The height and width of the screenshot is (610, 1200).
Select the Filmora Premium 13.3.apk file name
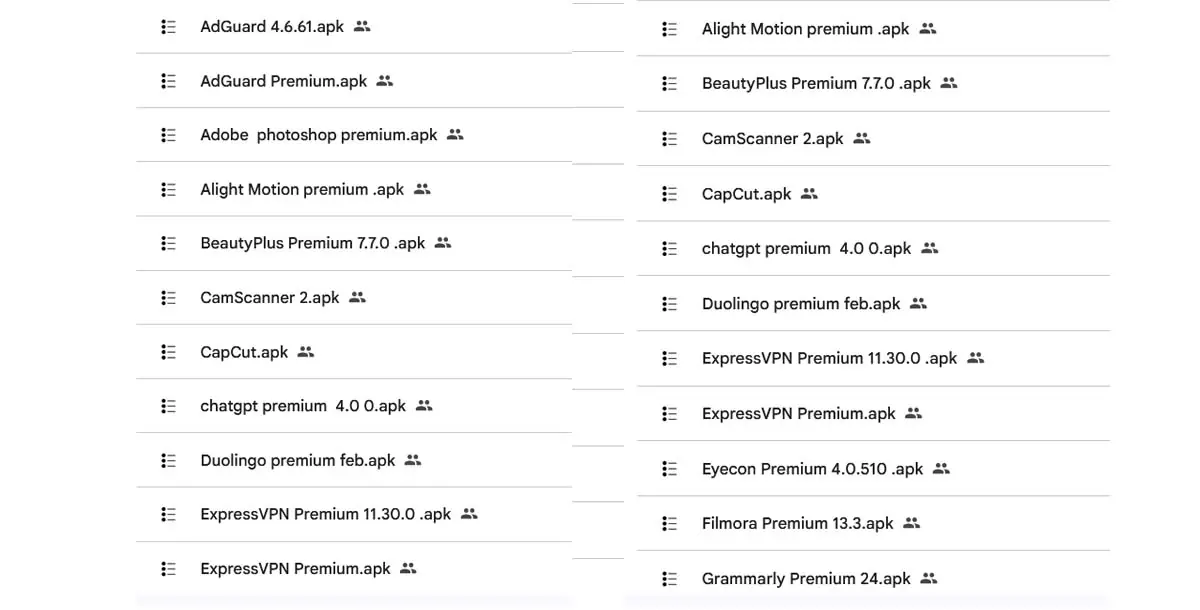(x=797, y=523)
